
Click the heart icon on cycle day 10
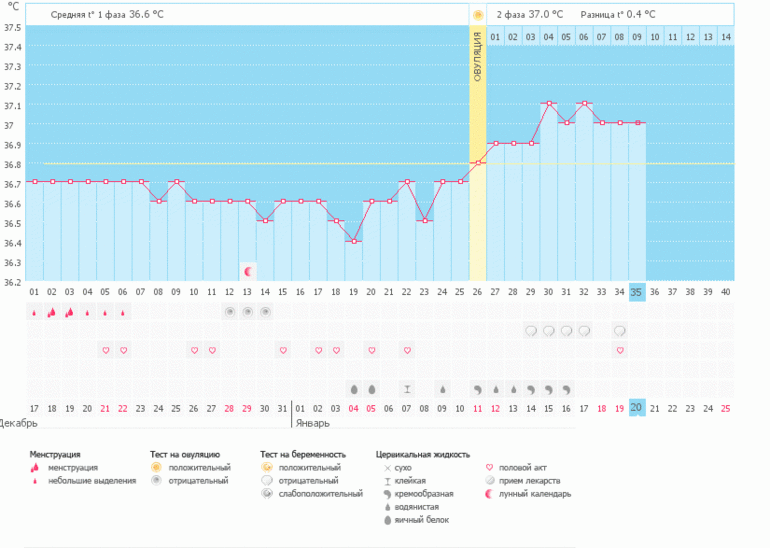[x=194, y=351]
